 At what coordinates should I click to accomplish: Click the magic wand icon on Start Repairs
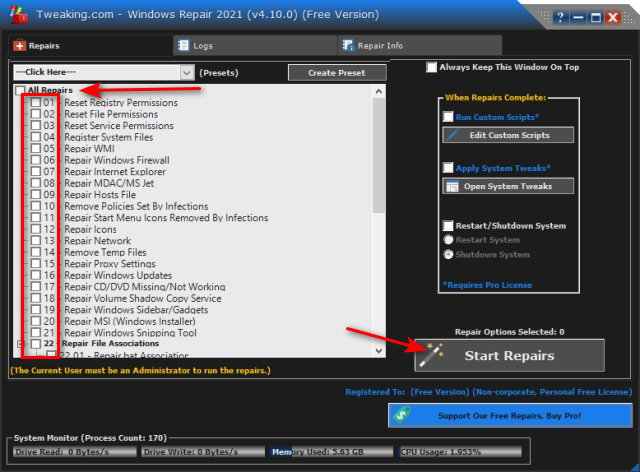(433, 355)
